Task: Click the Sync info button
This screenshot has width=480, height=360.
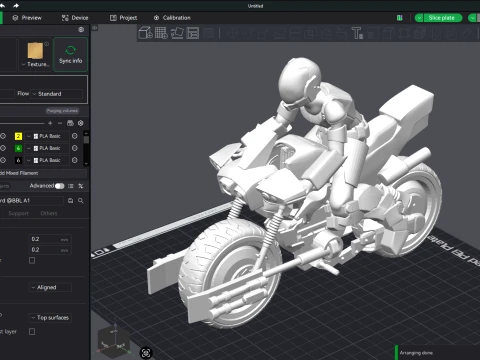Action: pos(70,55)
